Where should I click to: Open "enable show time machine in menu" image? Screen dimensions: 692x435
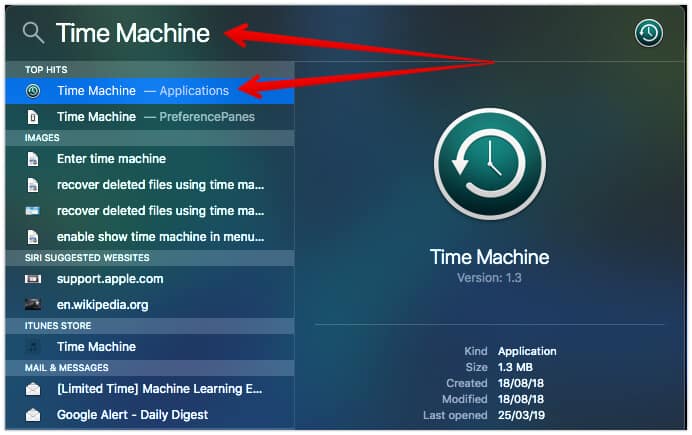160,237
